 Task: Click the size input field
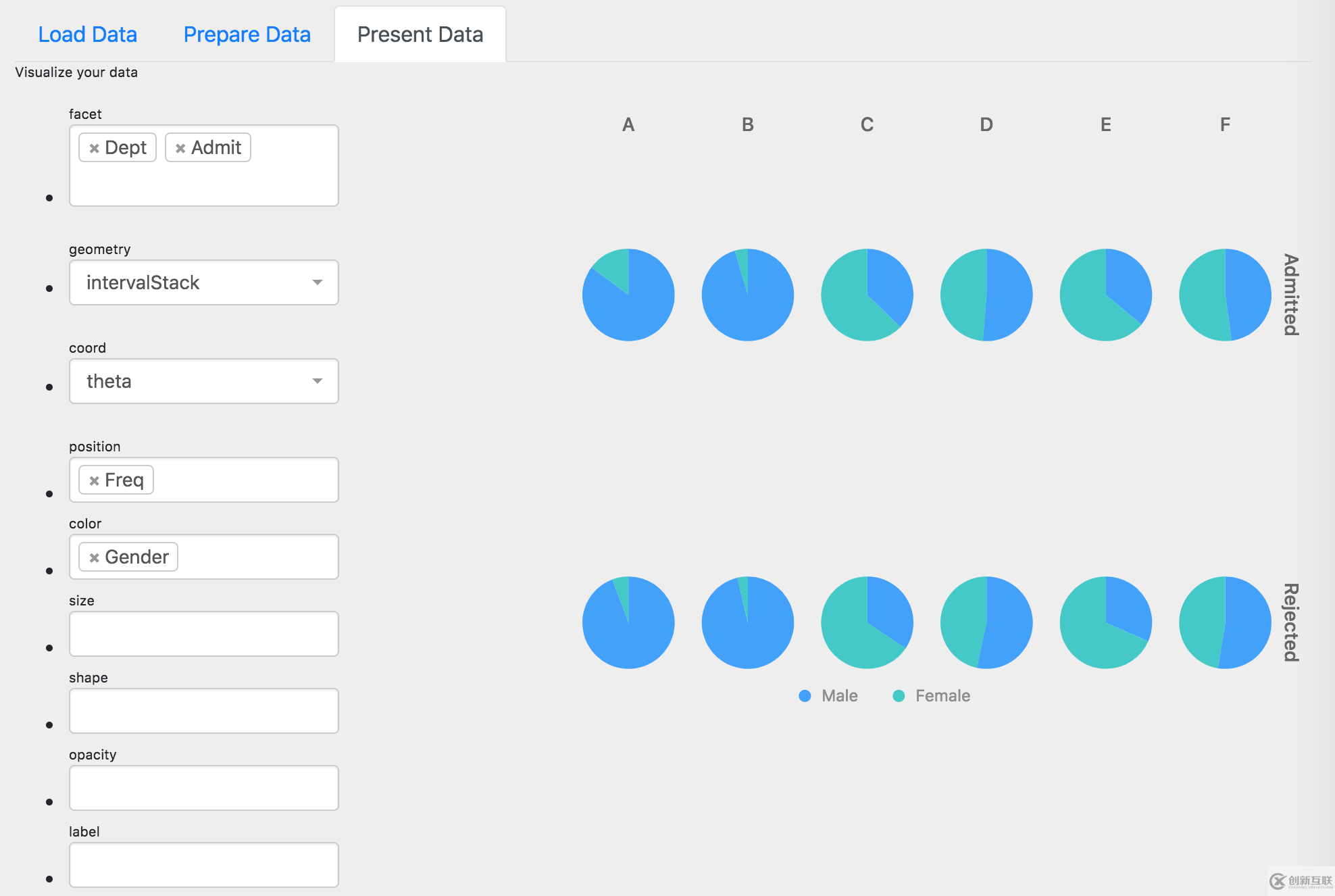203,634
